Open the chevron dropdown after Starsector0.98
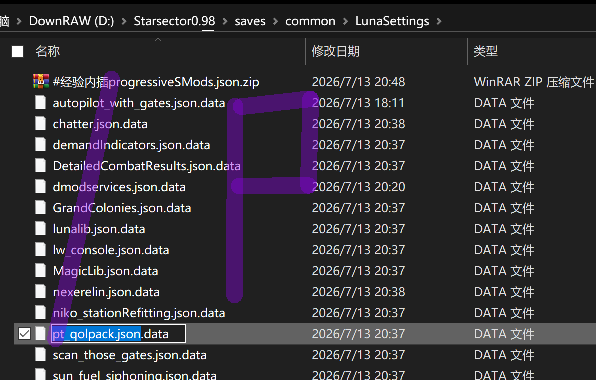This screenshot has height=380, width=596. [225, 21]
